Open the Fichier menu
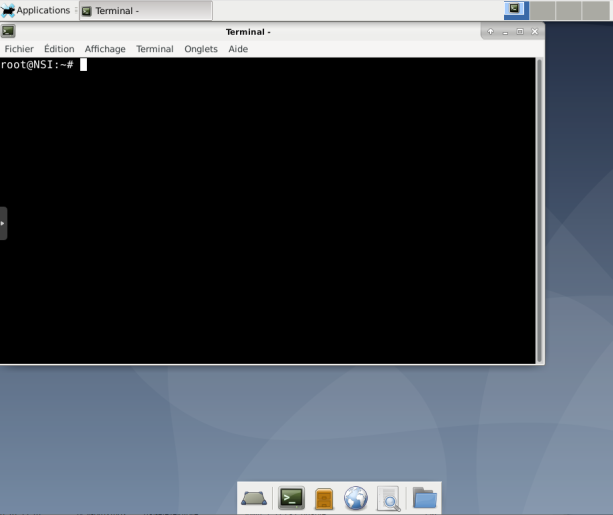This screenshot has width=613, height=515. click(19, 49)
